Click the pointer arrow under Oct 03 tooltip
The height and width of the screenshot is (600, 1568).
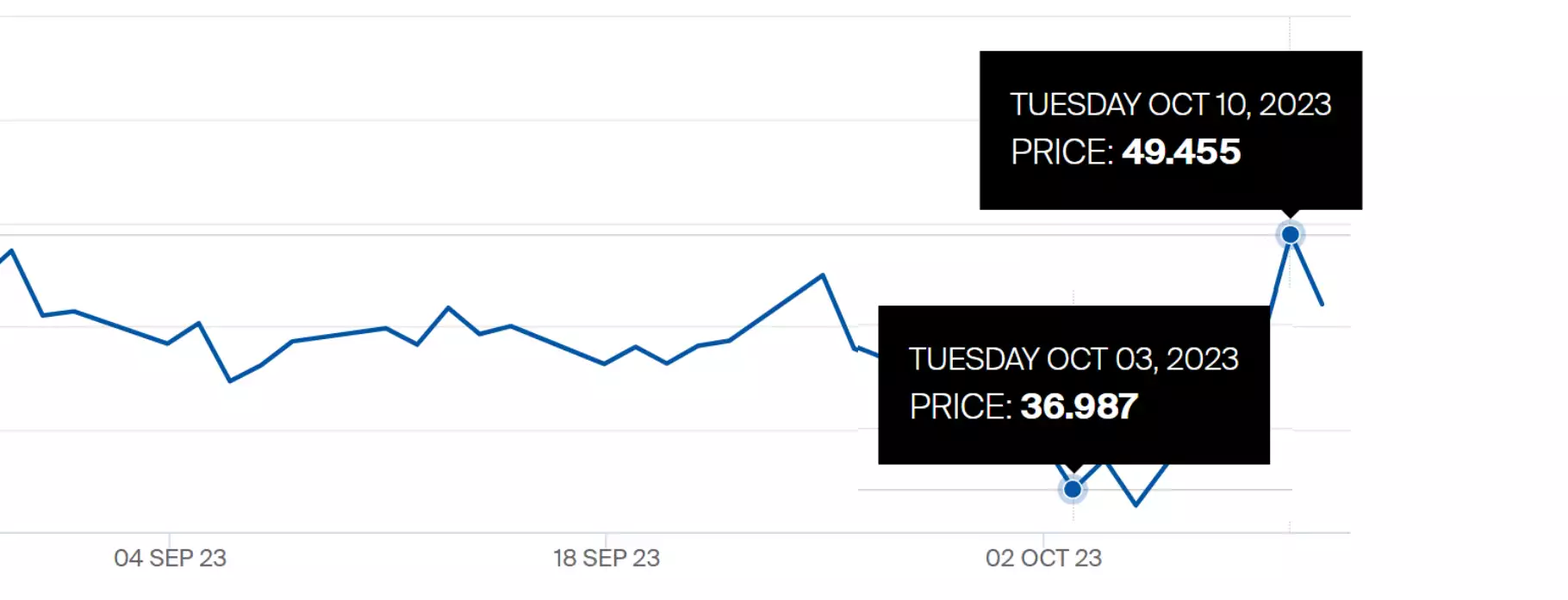[x=1073, y=468]
